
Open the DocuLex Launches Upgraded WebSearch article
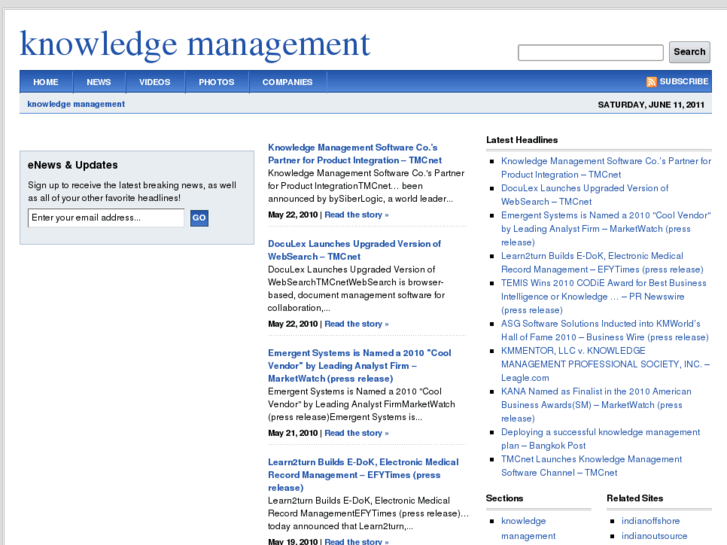354,250
